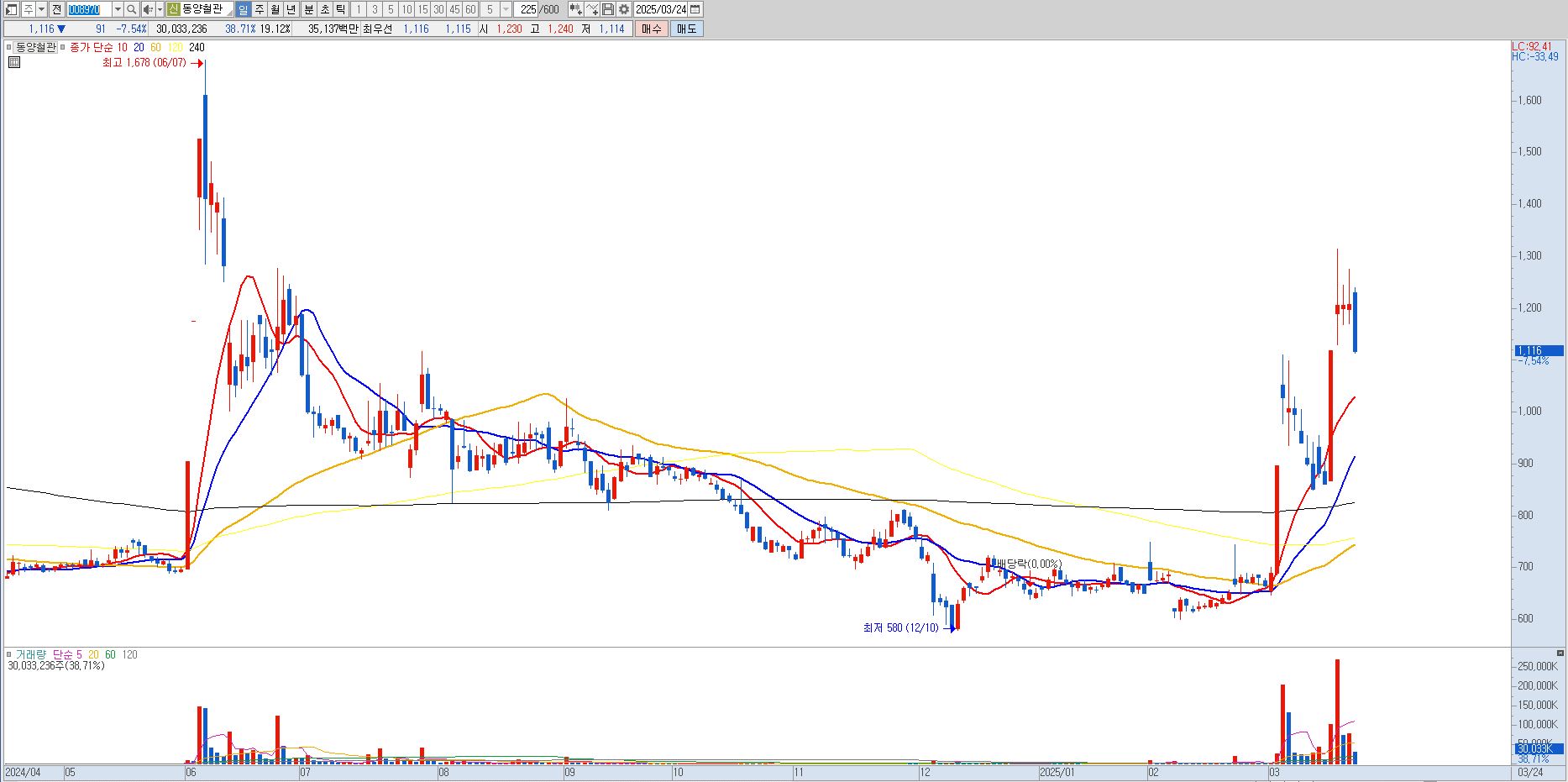Open the calendar date picker icon

[x=695, y=9]
